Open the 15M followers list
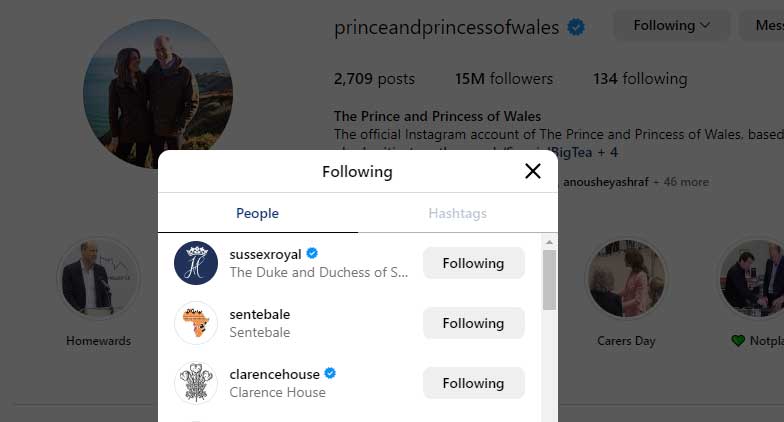 [503, 78]
